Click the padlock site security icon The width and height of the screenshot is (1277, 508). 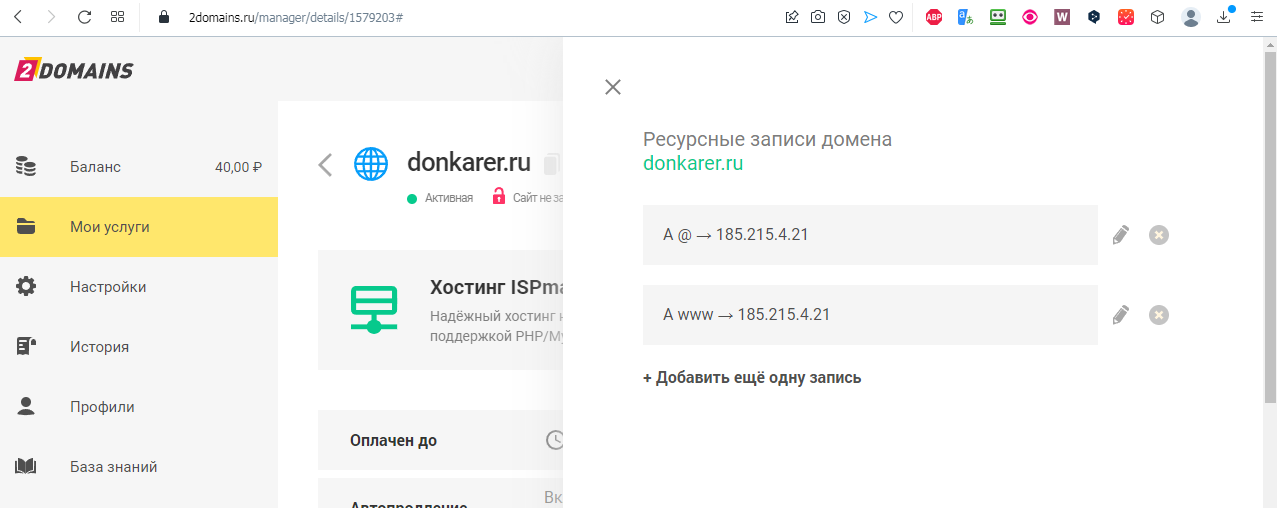166,17
